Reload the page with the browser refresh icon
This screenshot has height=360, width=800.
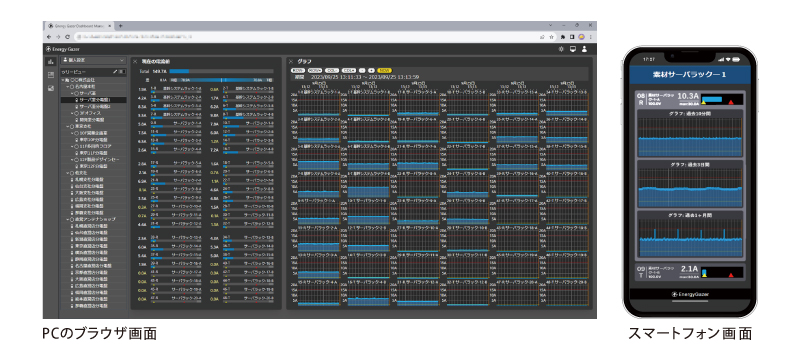click(x=67, y=37)
